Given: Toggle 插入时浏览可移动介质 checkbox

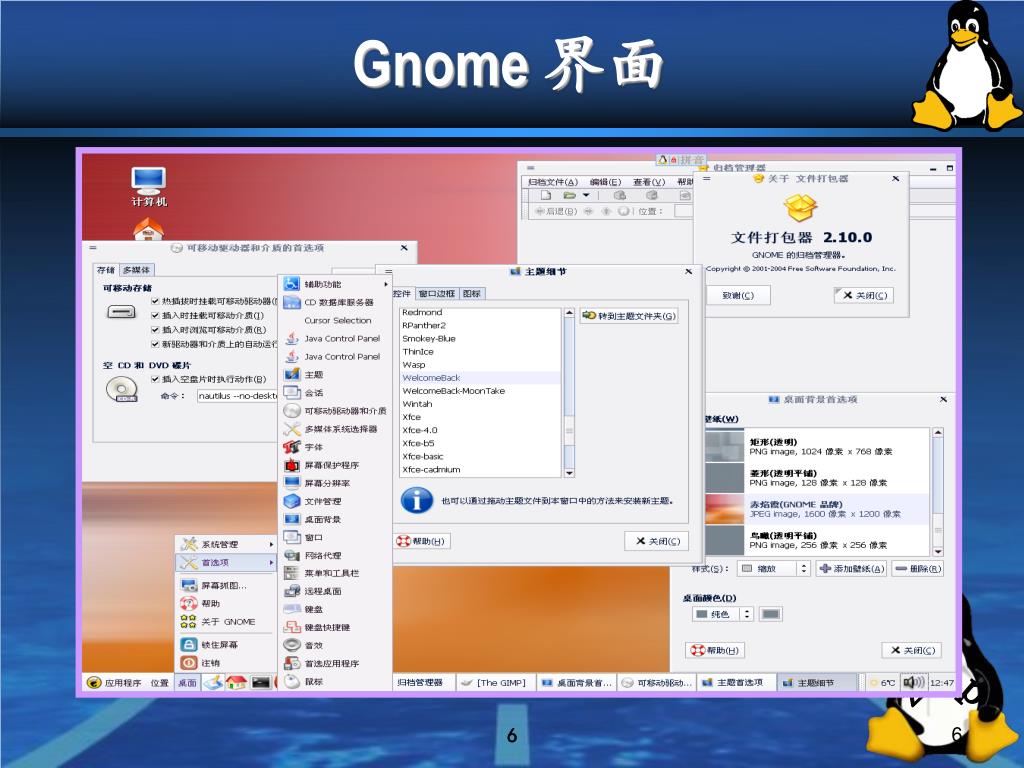Looking at the screenshot, I should coord(155,330).
